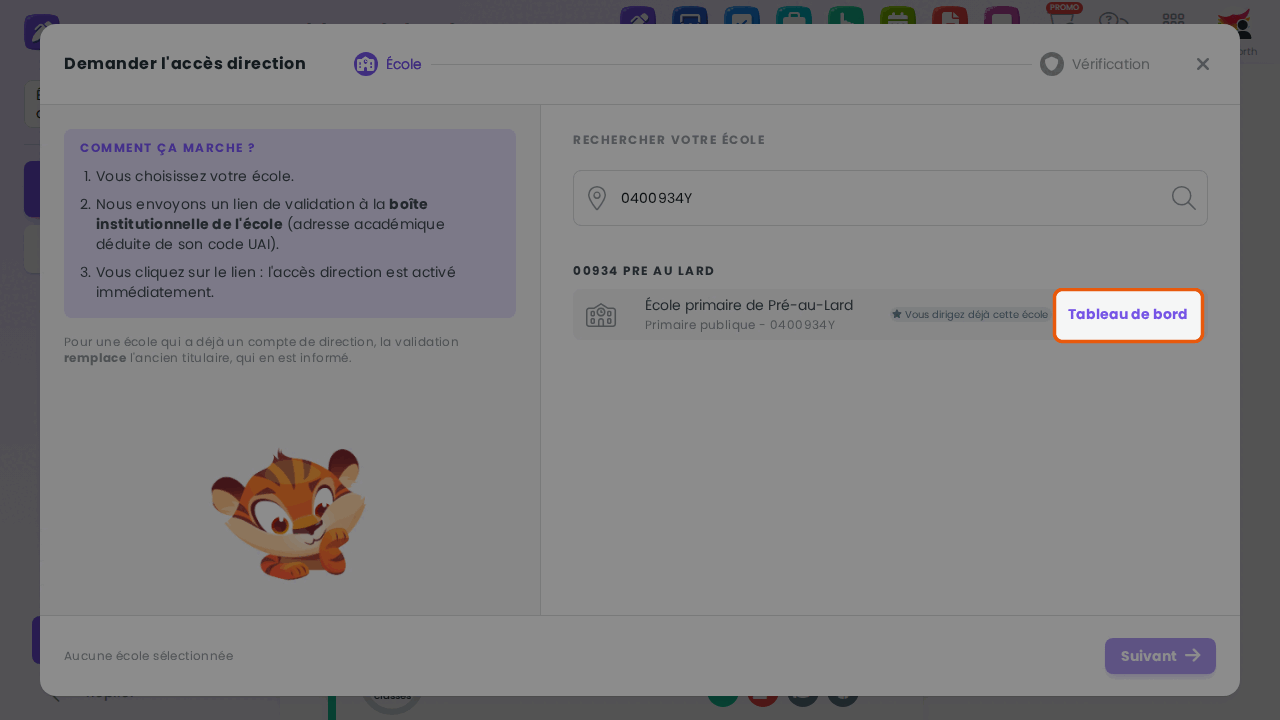Click the location pin icon in search field
This screenshot has width=1280, height=720.
click(597, 198)
